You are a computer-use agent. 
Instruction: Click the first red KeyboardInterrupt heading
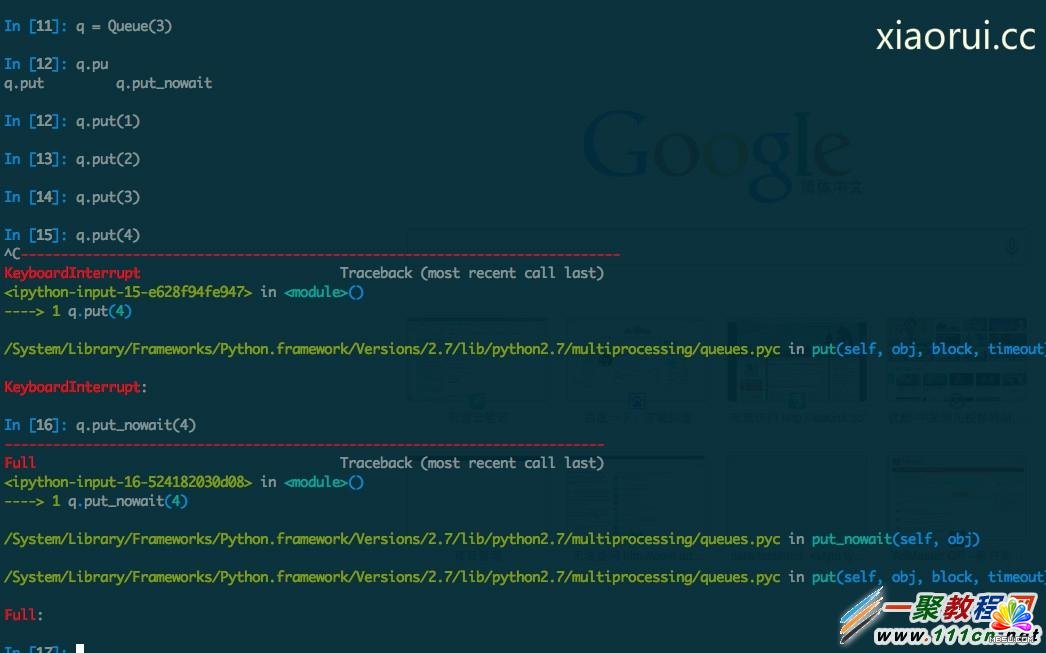[72, 273]
